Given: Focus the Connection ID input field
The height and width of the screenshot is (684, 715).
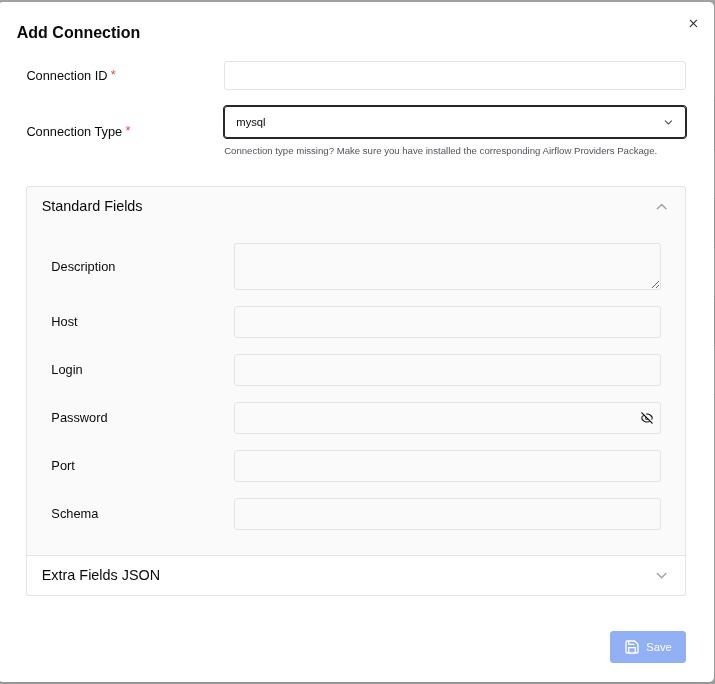Looking at the screenshot, I should 454,76.
